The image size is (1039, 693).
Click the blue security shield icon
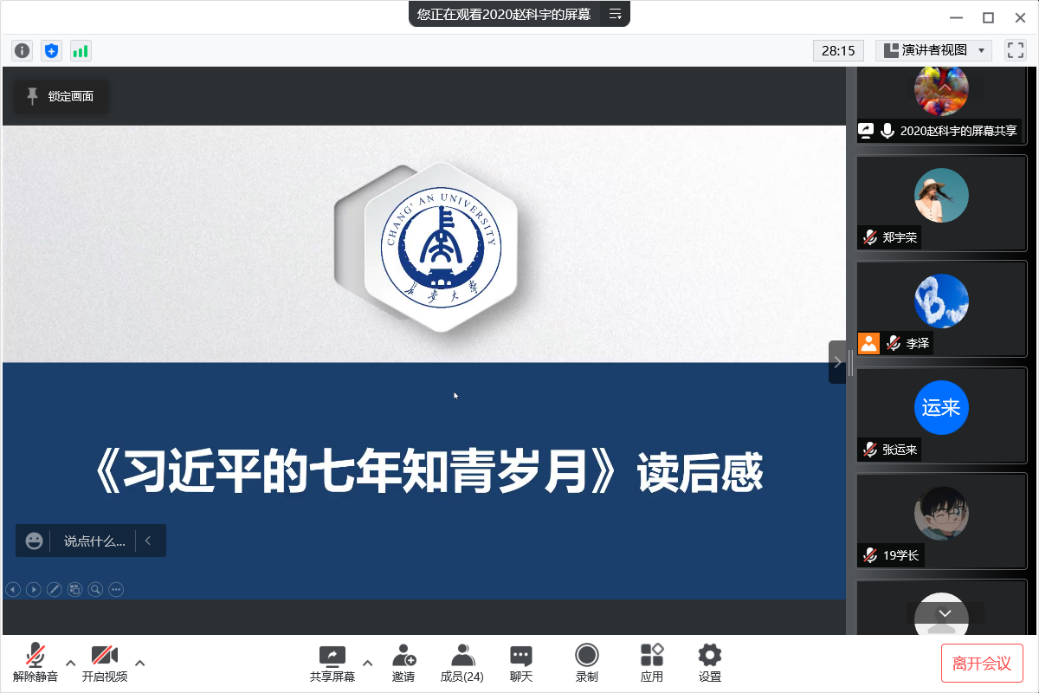click(51, 50)
